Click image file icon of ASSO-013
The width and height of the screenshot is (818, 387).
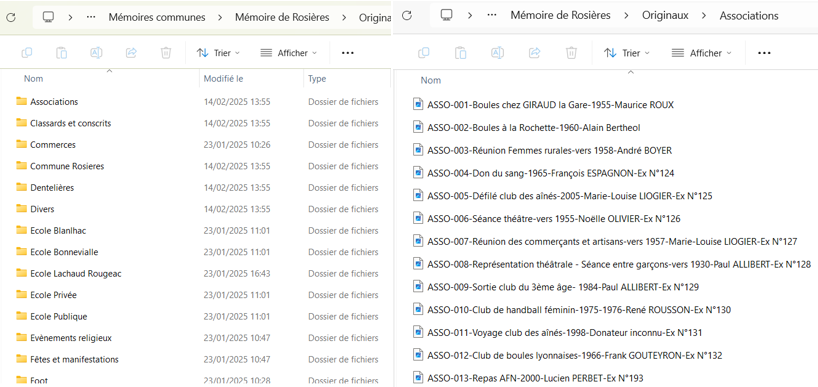tap(417, 378)
